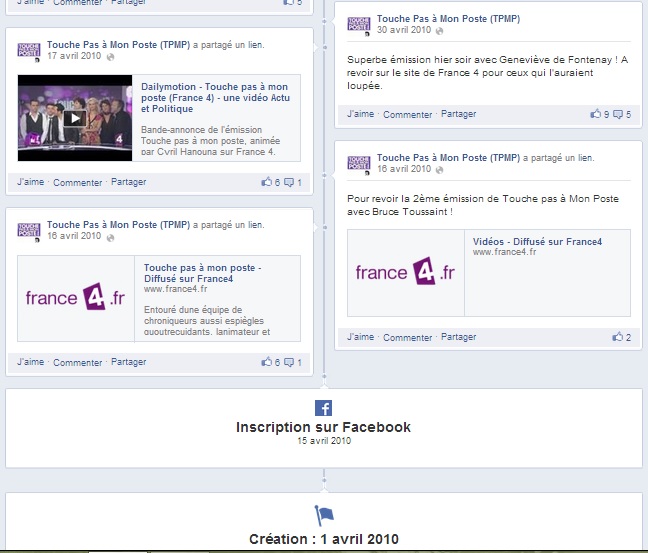648x553 pixels.
Task: Click J'aime on the Bruce Toussaint post
Action: coord(360,337)
